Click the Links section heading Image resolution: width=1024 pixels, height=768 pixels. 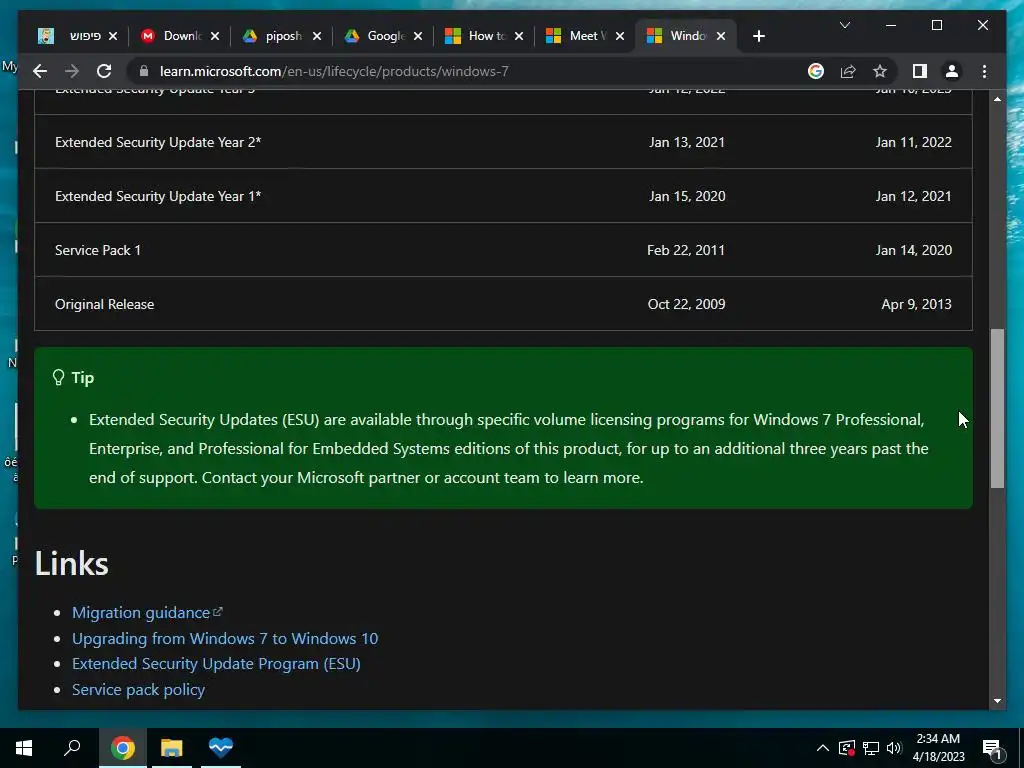coord(72,563)
